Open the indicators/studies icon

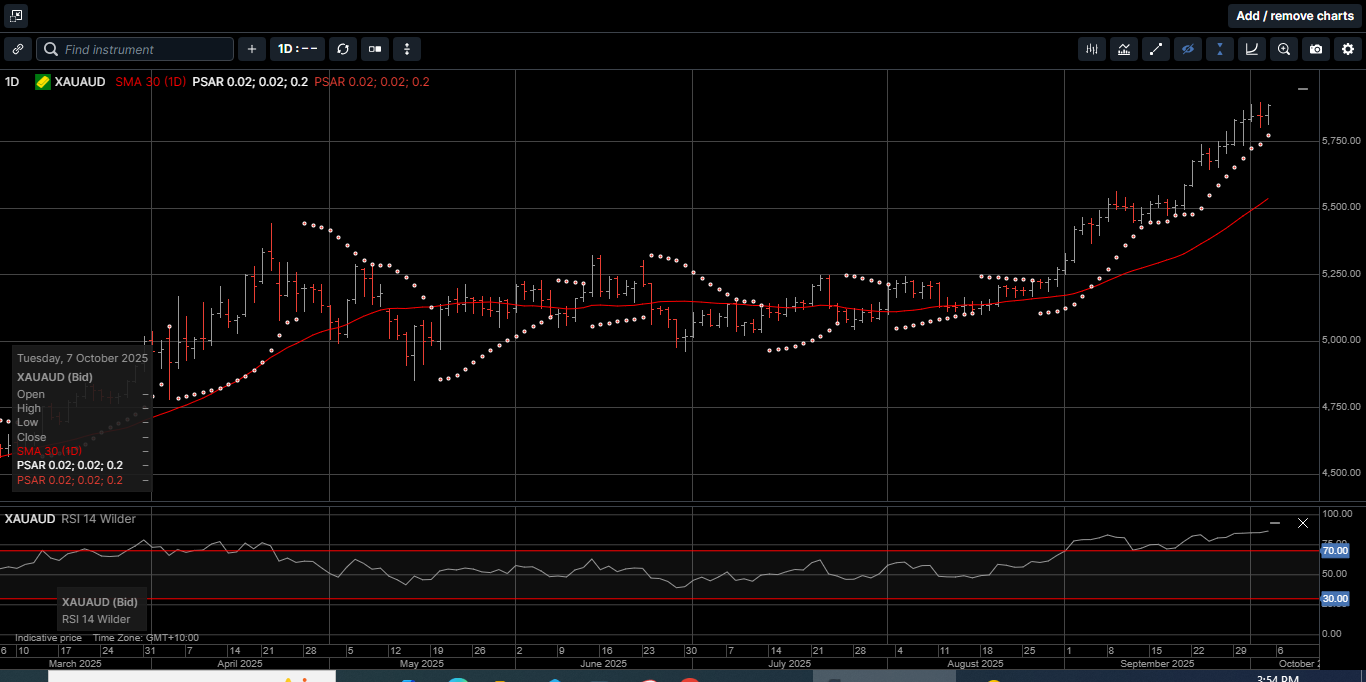click(1124, 49)
